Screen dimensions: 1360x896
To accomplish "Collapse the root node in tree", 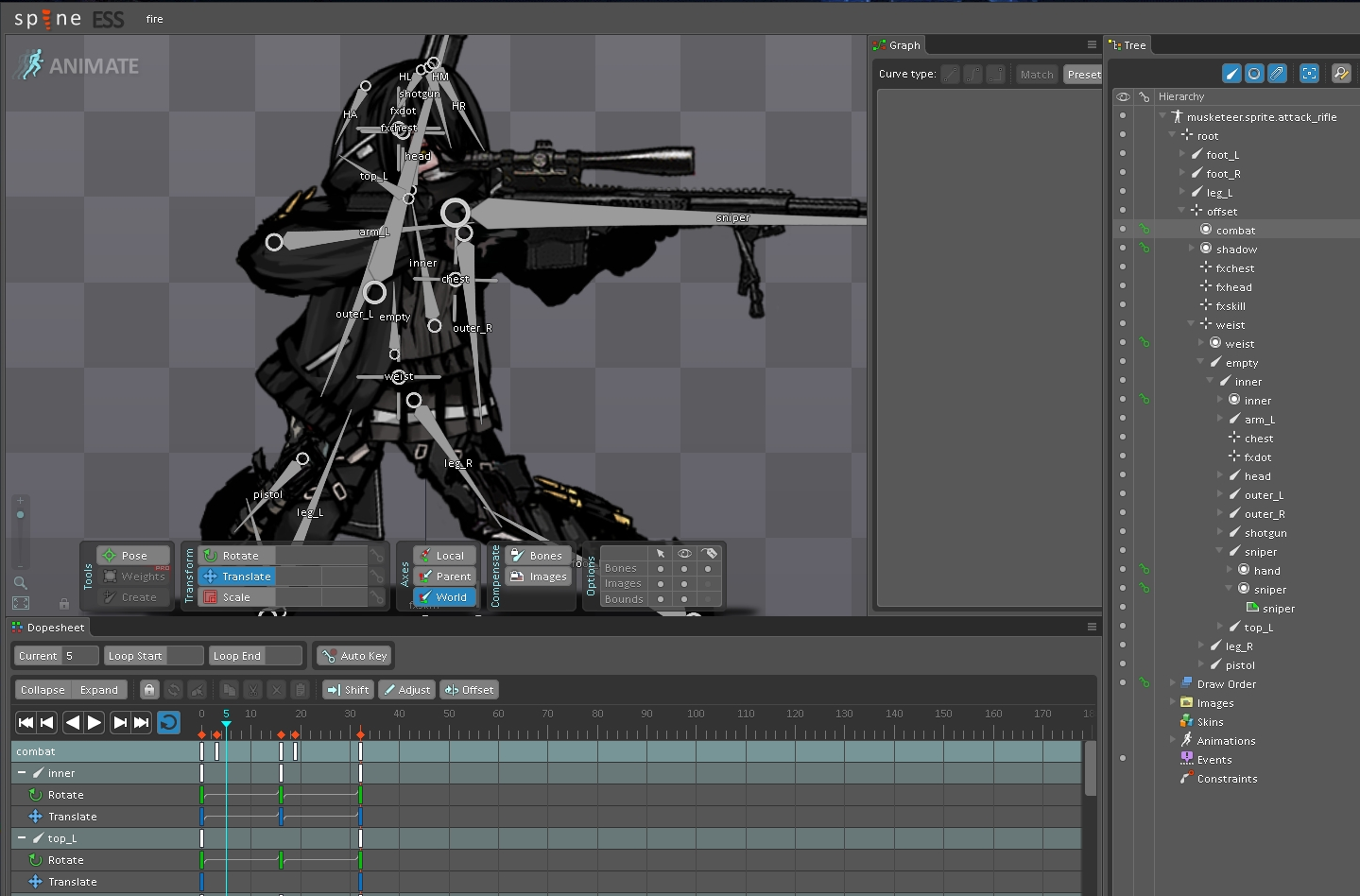I will (1172, 135).
